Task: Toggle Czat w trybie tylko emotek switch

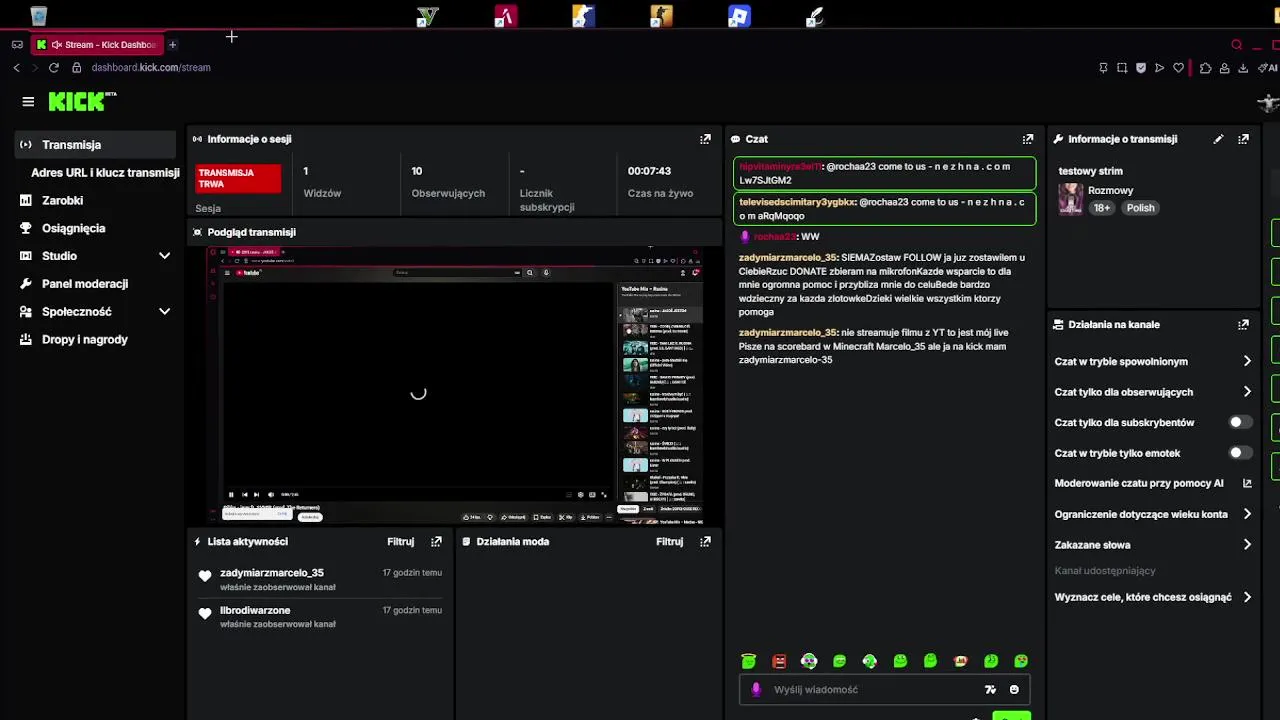Action: [1240, 453]
